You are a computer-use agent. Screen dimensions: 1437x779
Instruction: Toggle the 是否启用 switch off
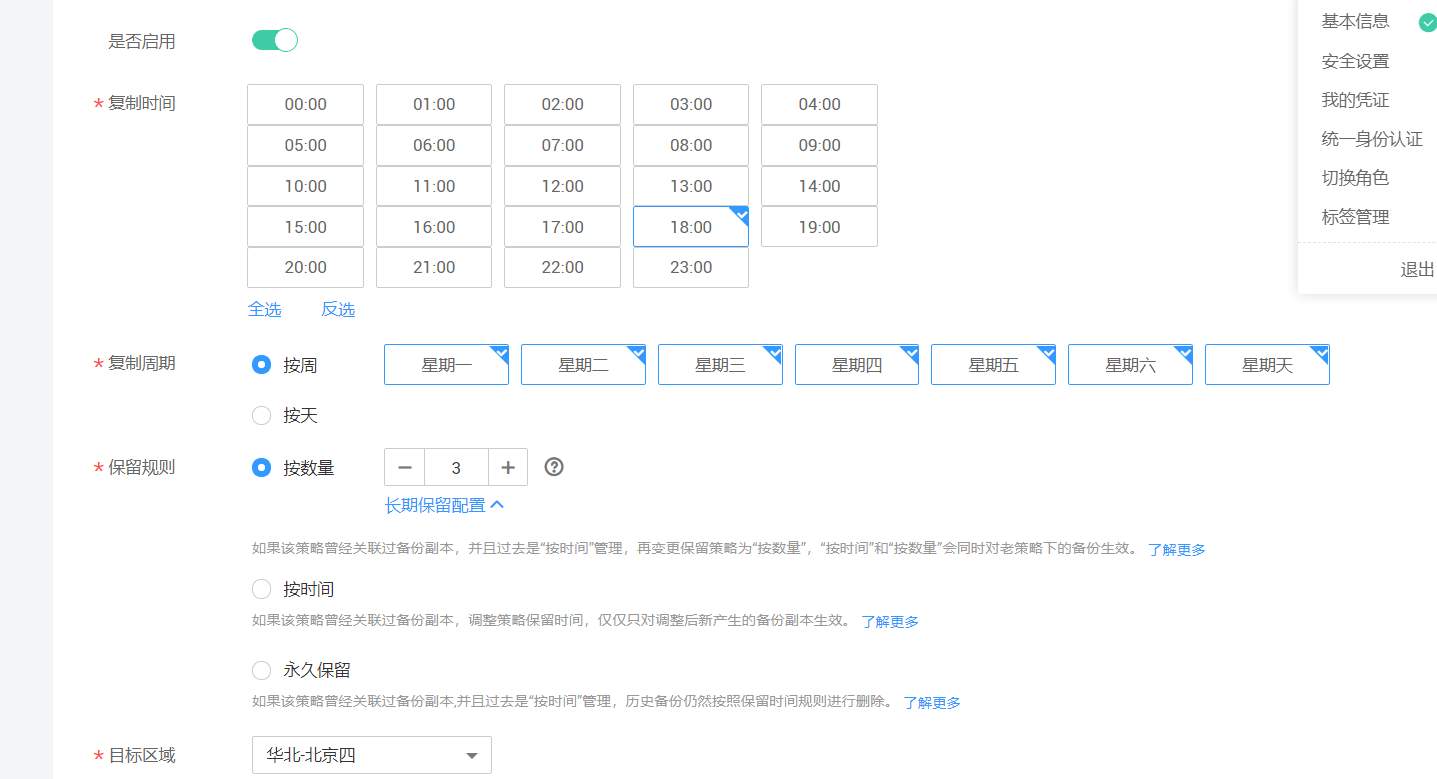[x=275, y=41]
